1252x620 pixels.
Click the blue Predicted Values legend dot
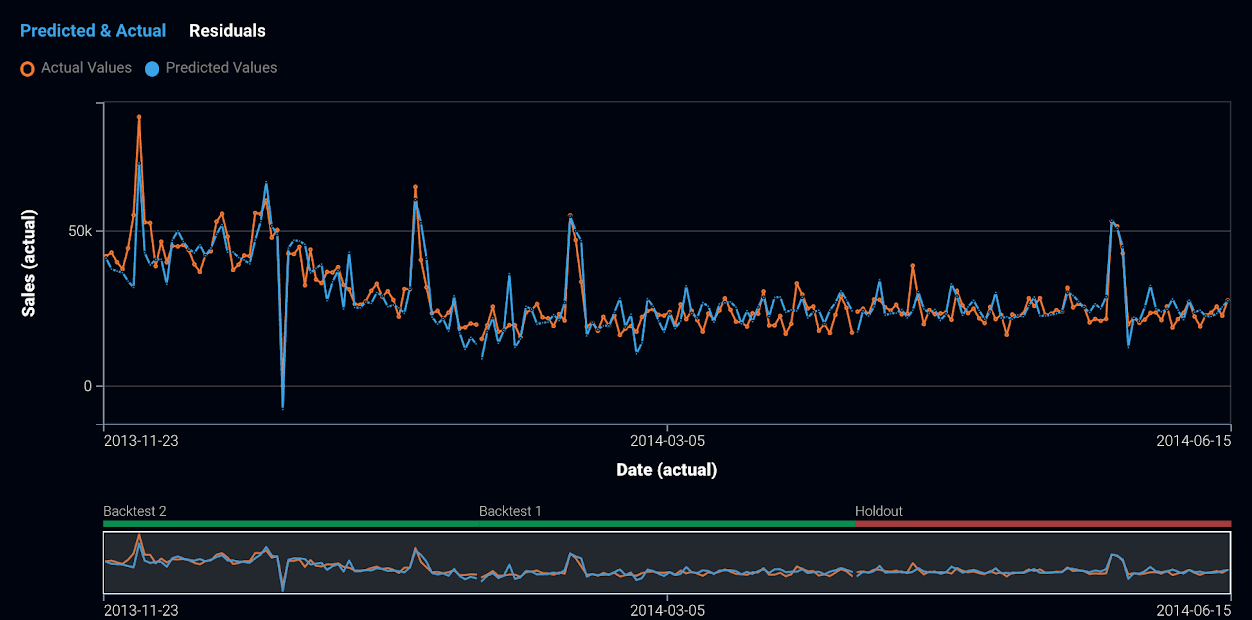153,69
